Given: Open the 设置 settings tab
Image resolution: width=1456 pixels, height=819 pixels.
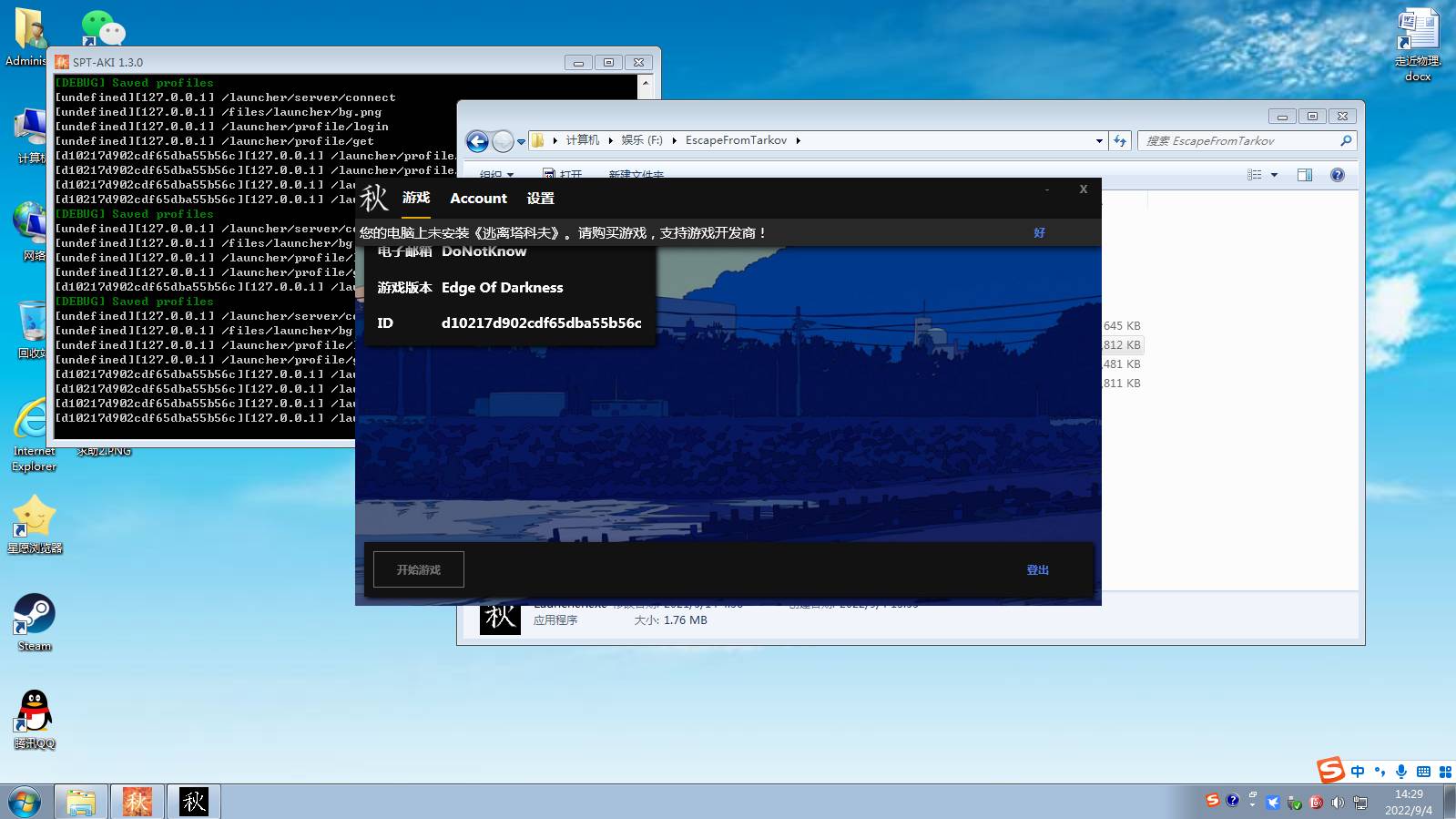Looking at the screenshot, I should click(540, 198).
